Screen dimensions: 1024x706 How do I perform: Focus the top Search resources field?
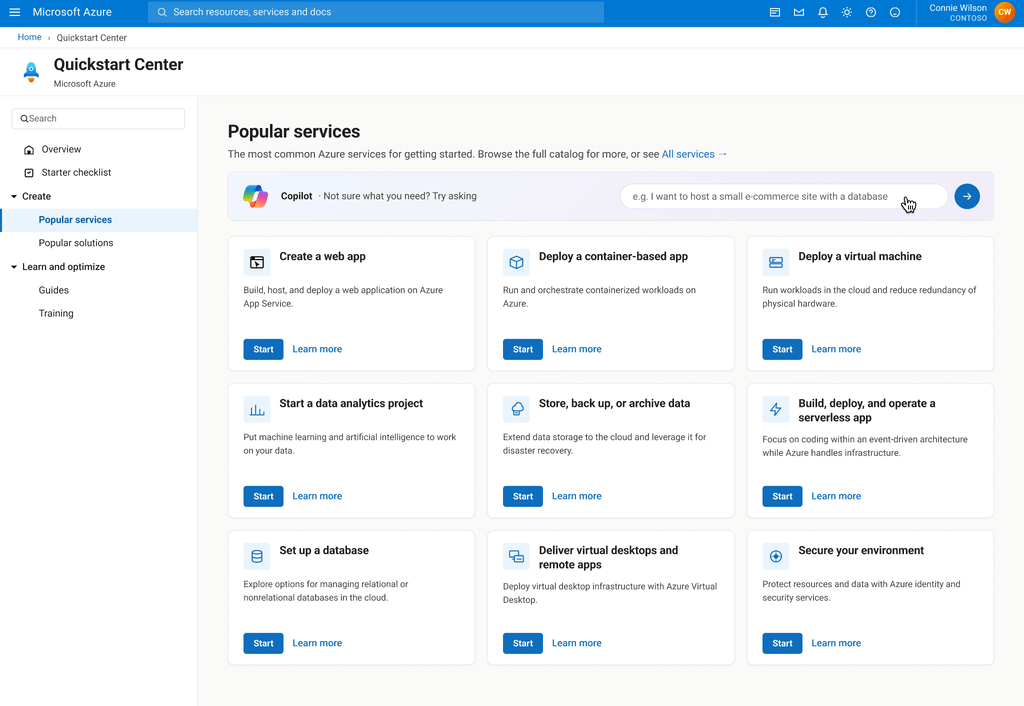[376, 12]
